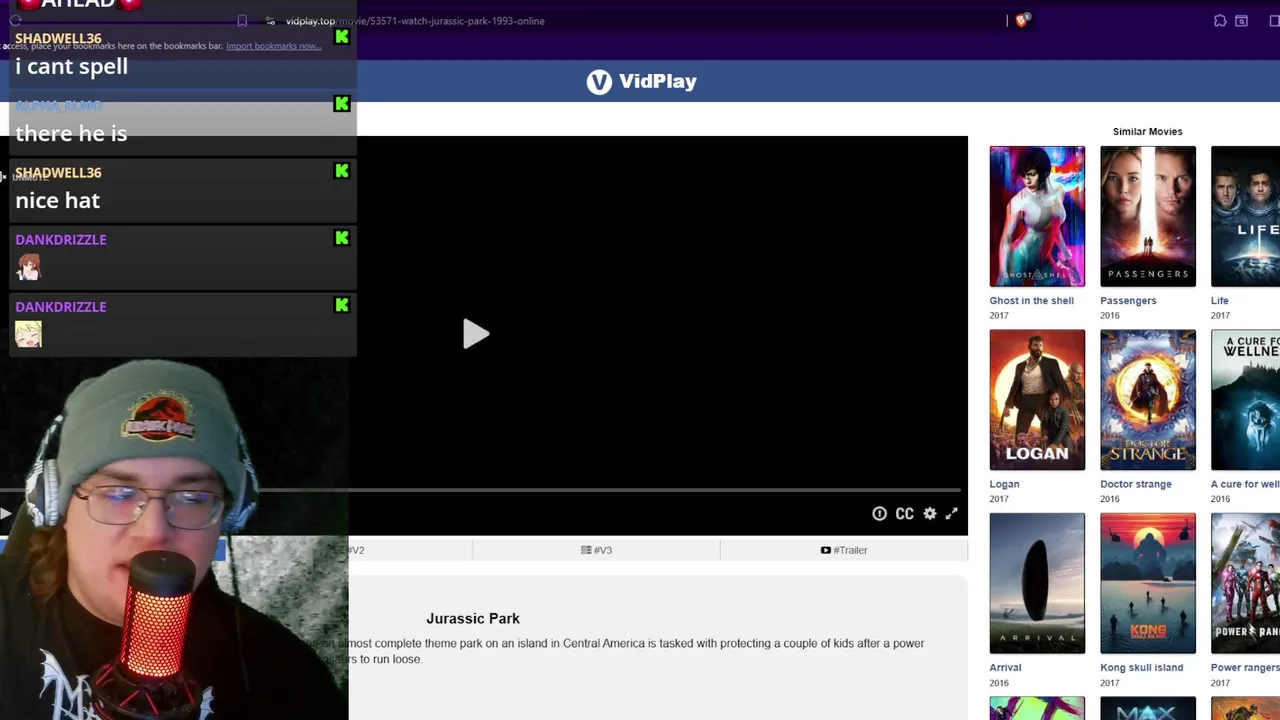Viewport: 1280px width, 720px height.
Task: Open site info icon beside vidplay.top
Action: tap(270, 21)
